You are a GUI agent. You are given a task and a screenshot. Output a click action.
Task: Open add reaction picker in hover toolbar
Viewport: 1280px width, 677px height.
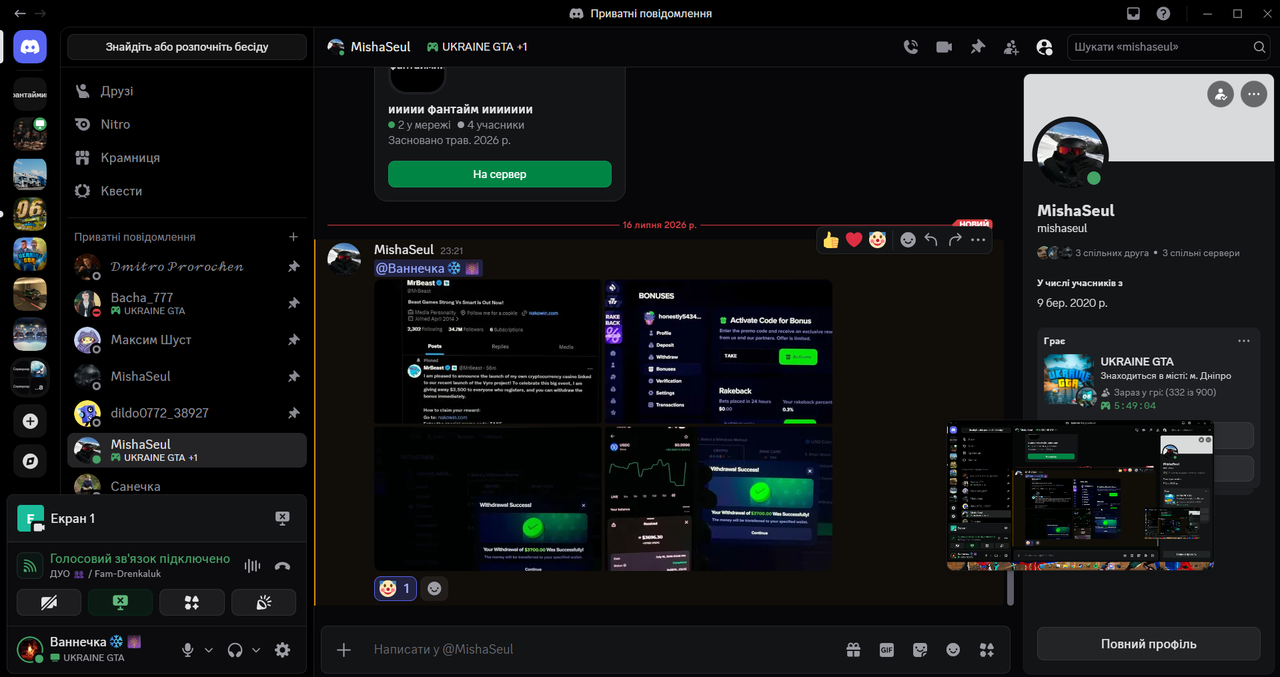[908, 240]
